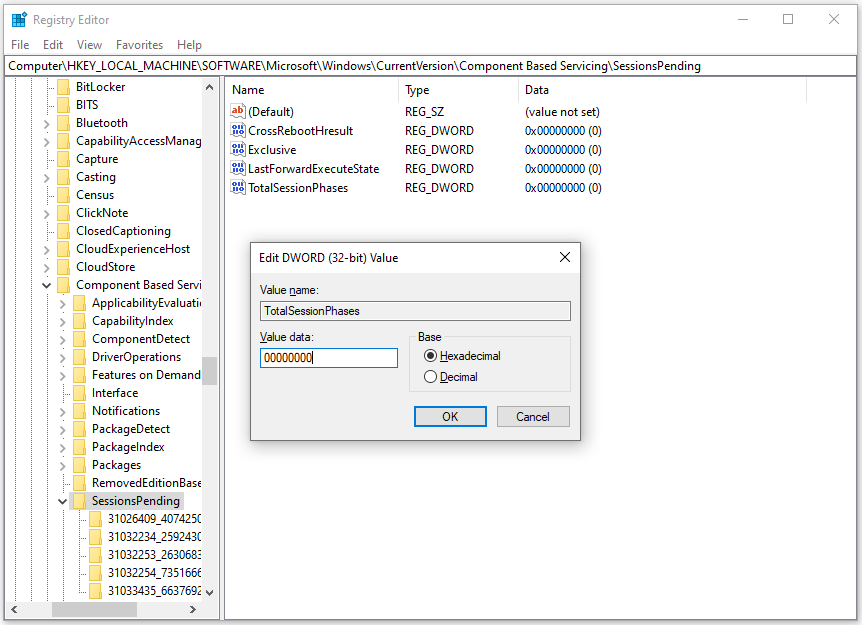Click the BITS folder icon
Viewport: 862px width, 625px height.
(x=64, y=105)
